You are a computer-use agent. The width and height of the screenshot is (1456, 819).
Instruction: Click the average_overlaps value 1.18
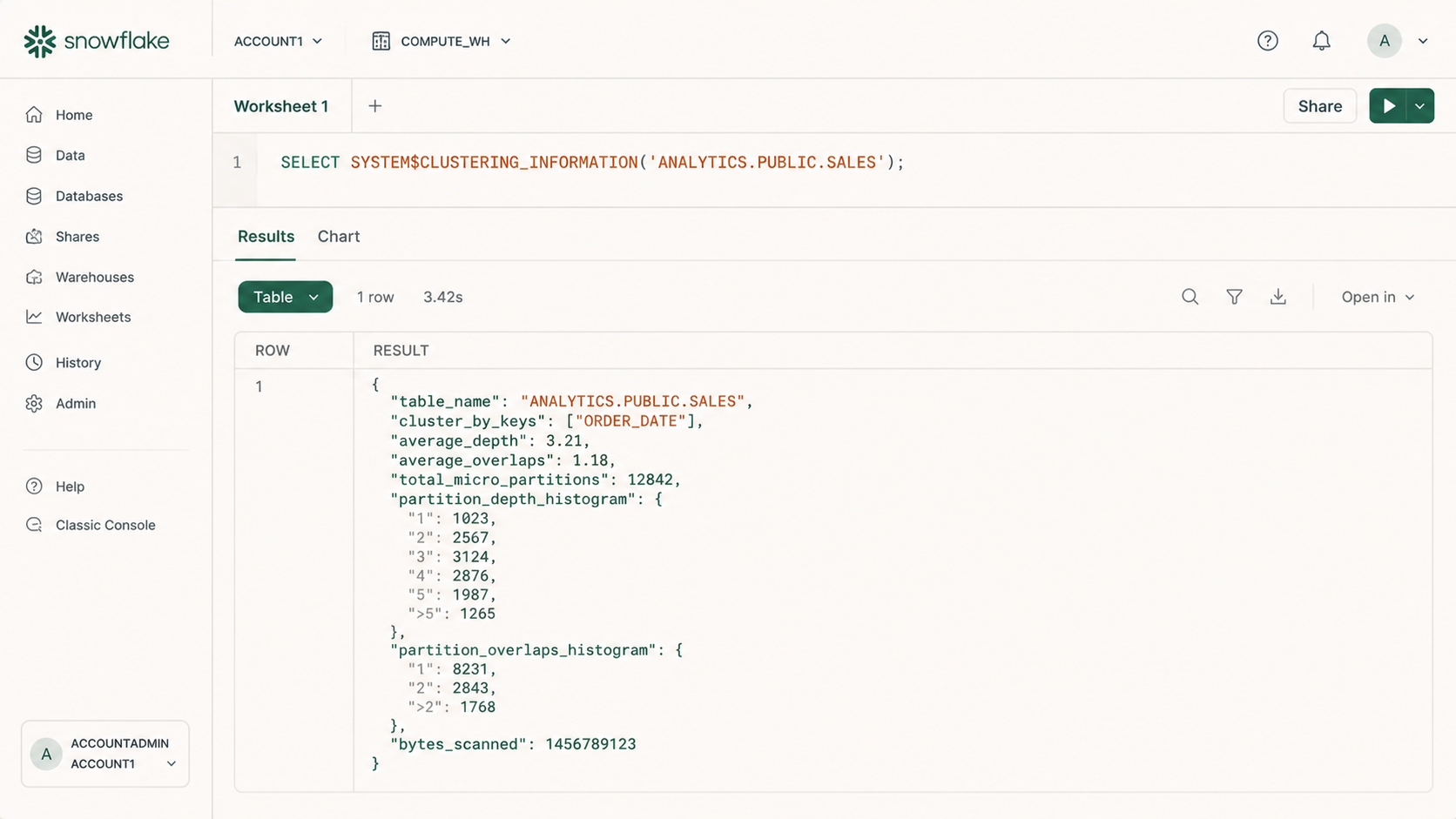click(590, 460)
